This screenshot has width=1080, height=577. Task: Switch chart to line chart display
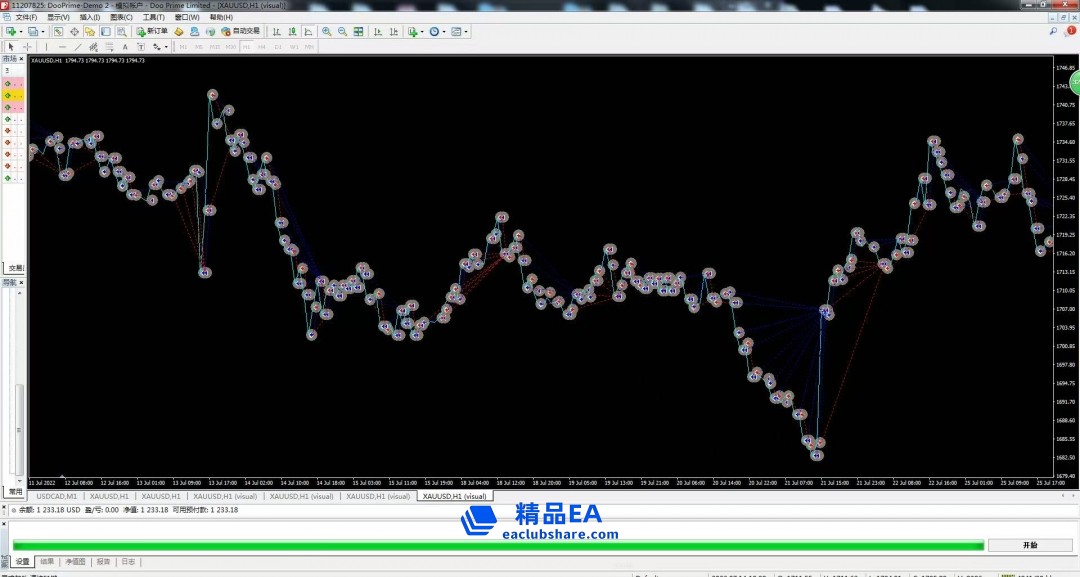pyautogui.click(x=308, y=32)
